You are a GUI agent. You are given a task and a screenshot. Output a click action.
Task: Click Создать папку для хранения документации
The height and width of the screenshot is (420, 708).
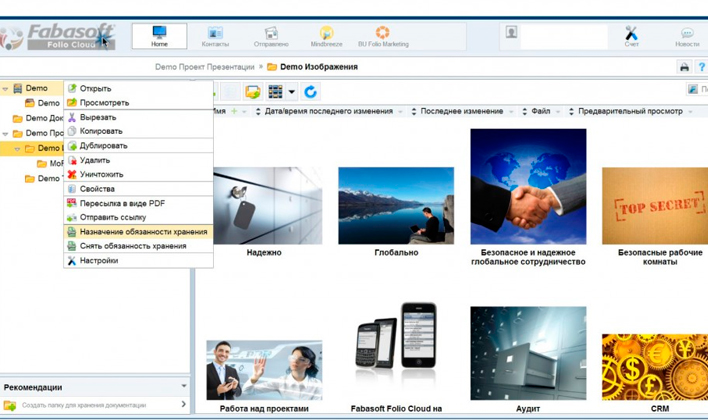[x=84, y=405]
